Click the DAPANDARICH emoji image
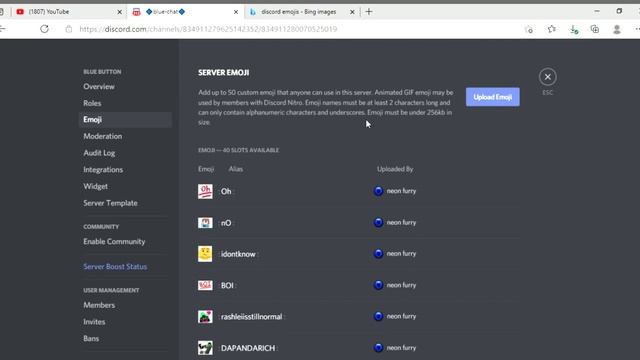 (x=205, y=348)
